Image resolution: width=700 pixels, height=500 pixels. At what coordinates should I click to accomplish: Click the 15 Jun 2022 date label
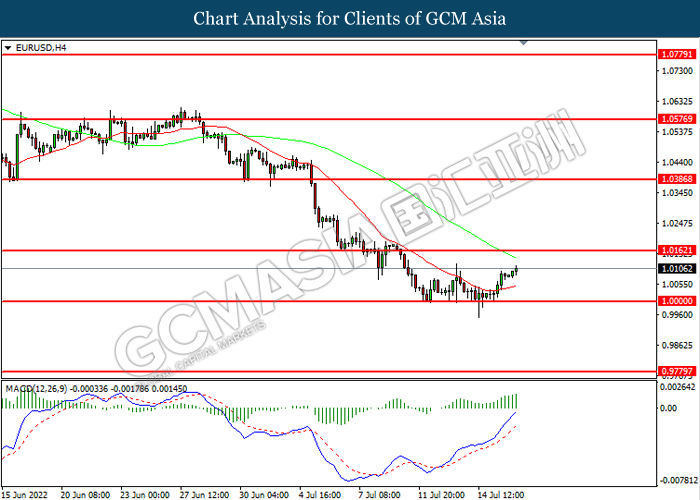click(x=25, y=494)
